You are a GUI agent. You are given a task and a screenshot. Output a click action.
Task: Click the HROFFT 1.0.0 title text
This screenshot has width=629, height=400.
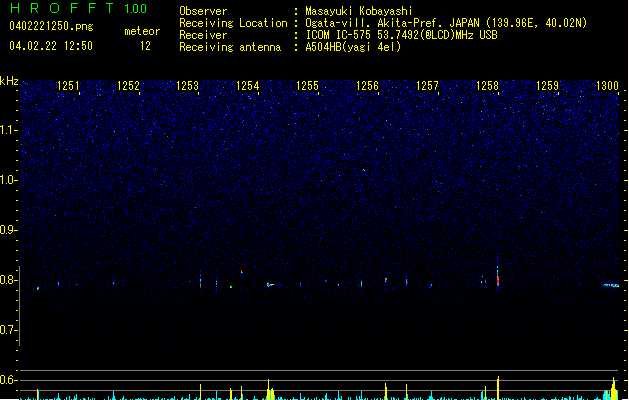[78, 8]
